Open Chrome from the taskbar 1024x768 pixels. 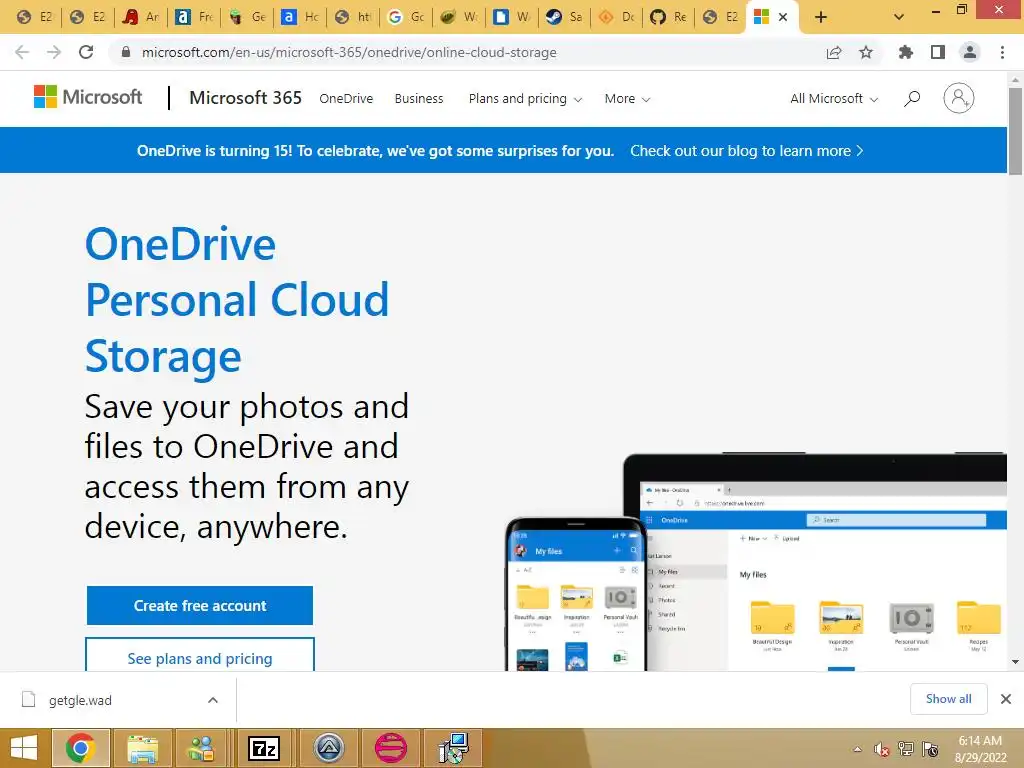[81, 748]
